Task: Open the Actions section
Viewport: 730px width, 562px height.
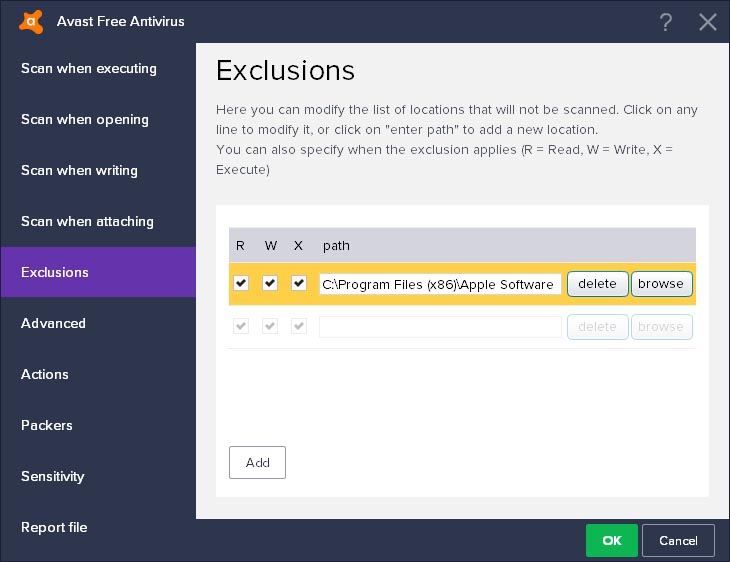Action: (45, 374)
